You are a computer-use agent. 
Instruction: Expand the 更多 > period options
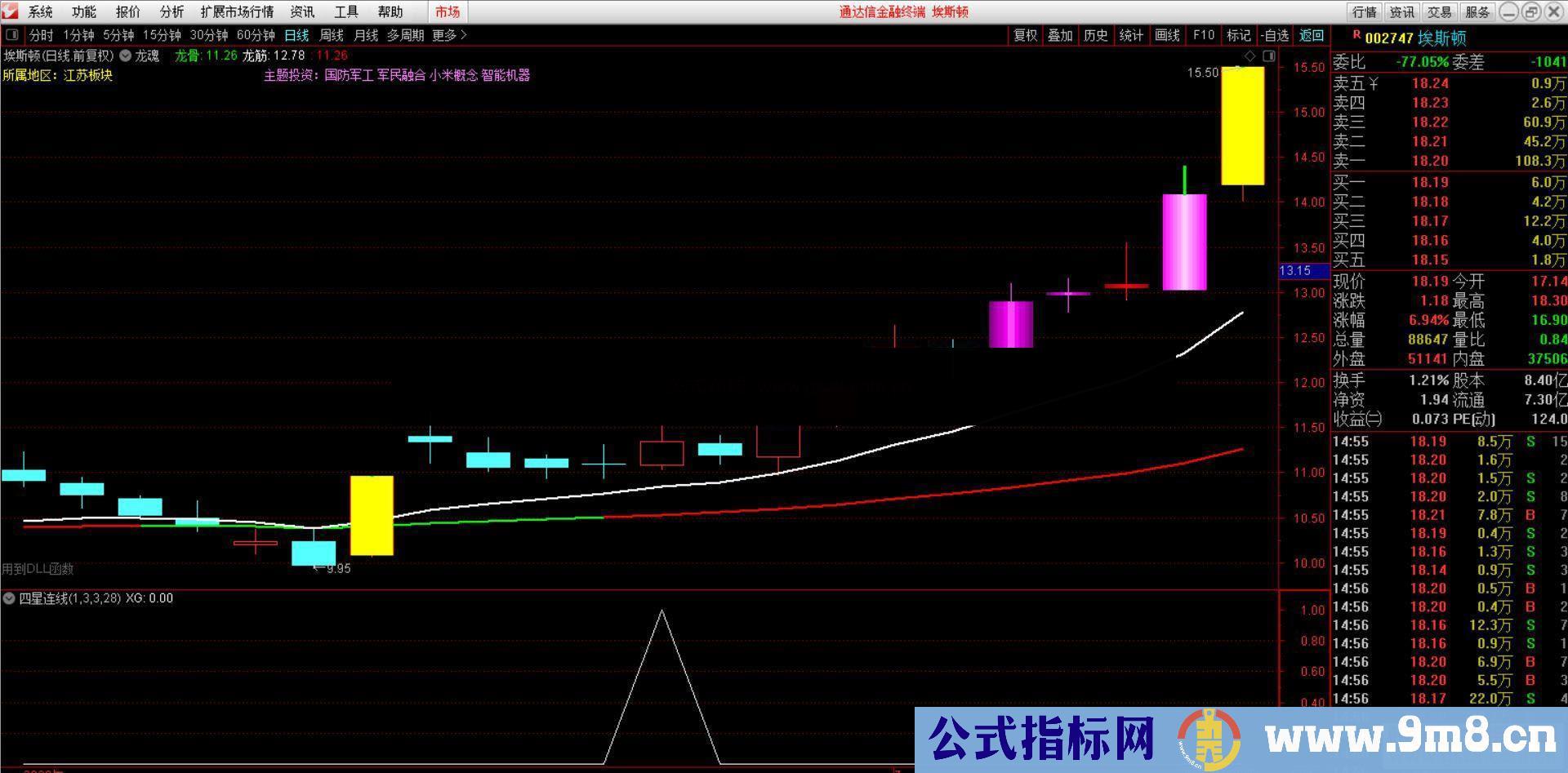(x=449, y=35)
